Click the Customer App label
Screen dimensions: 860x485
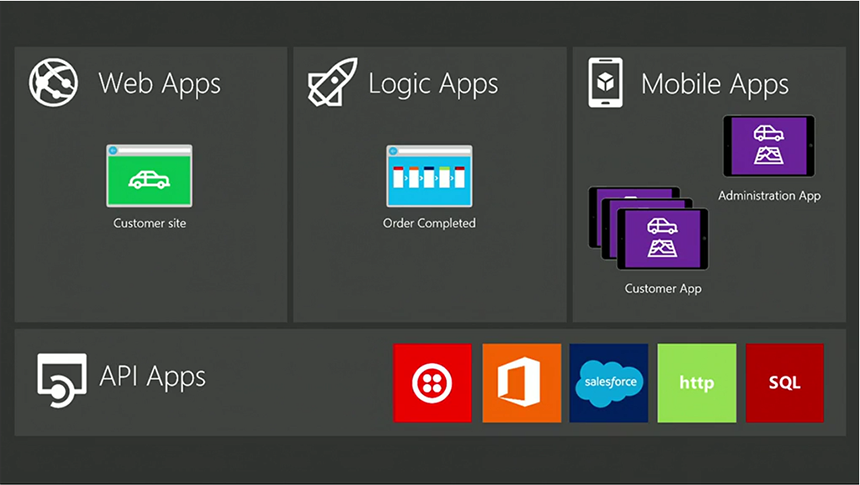click(663, 289)
